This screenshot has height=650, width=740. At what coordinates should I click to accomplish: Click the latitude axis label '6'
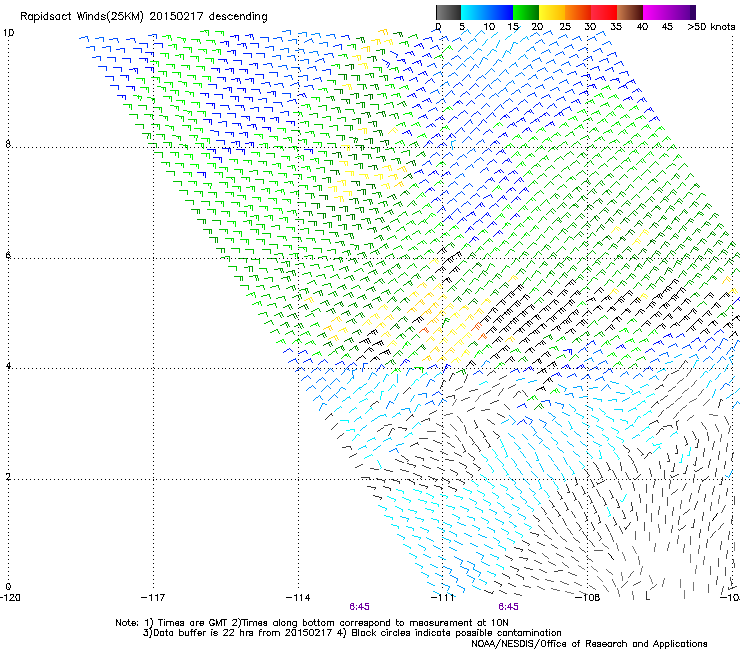pos(8,255)
